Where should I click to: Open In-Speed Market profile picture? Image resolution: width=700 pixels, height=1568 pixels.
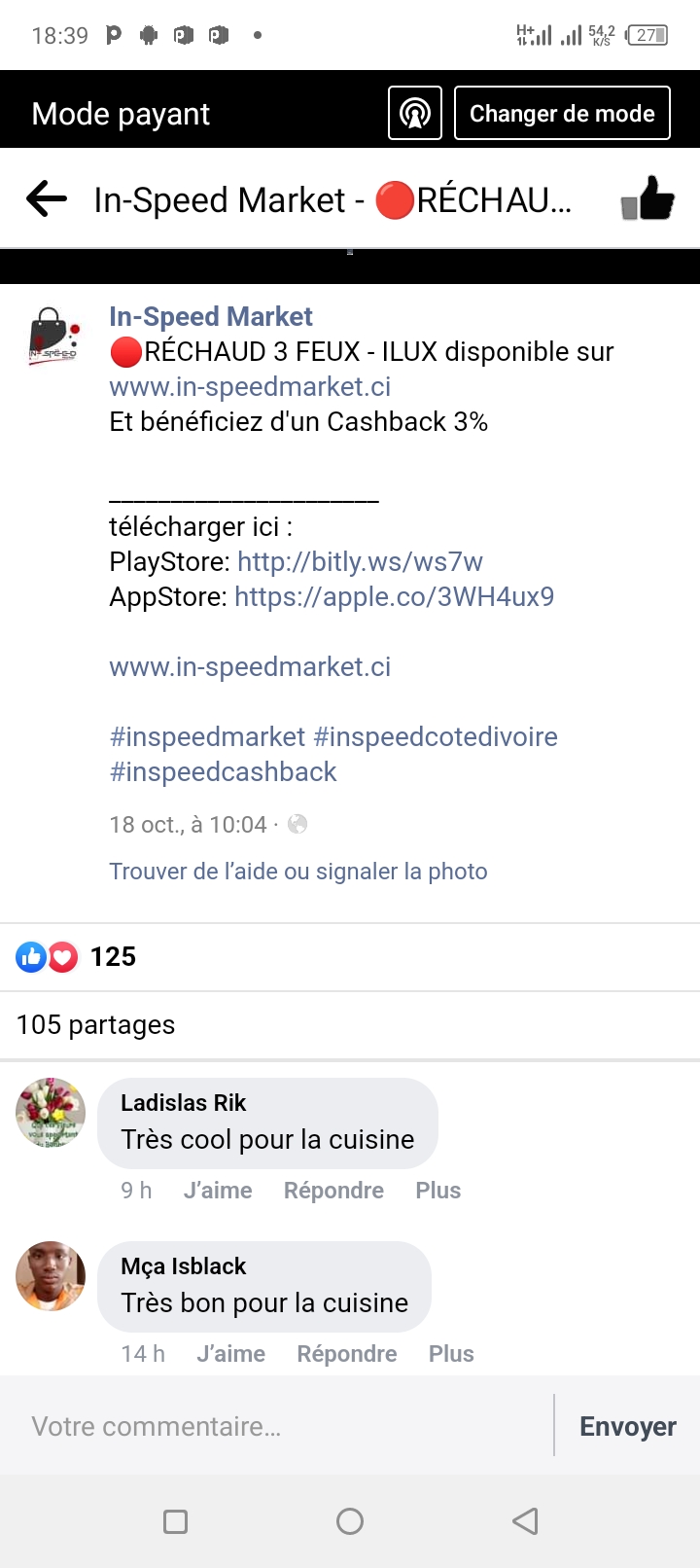(52, 335)
